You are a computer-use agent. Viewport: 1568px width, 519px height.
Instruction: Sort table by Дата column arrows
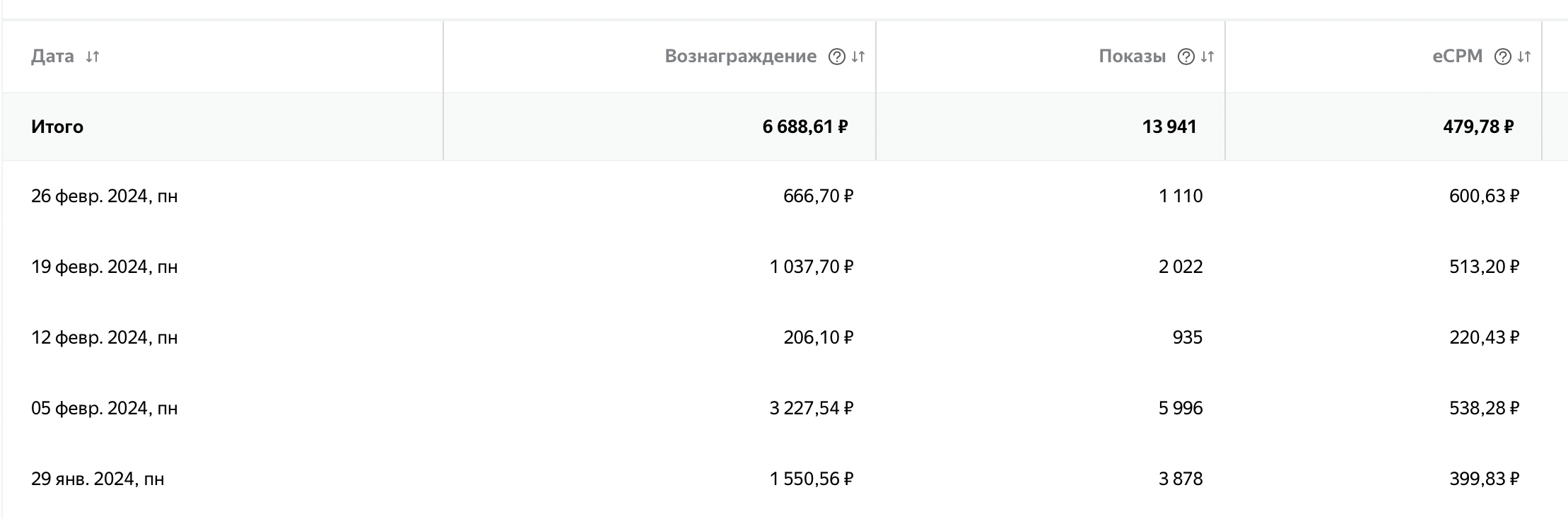[93, 57]
